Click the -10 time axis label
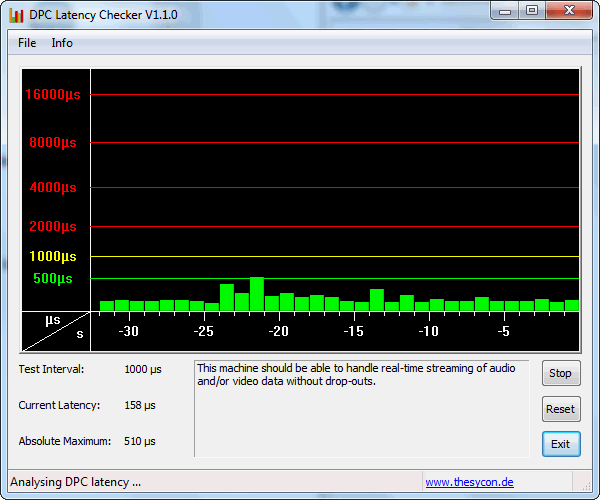Screen dimensions: 600x500 click(429, 331)
